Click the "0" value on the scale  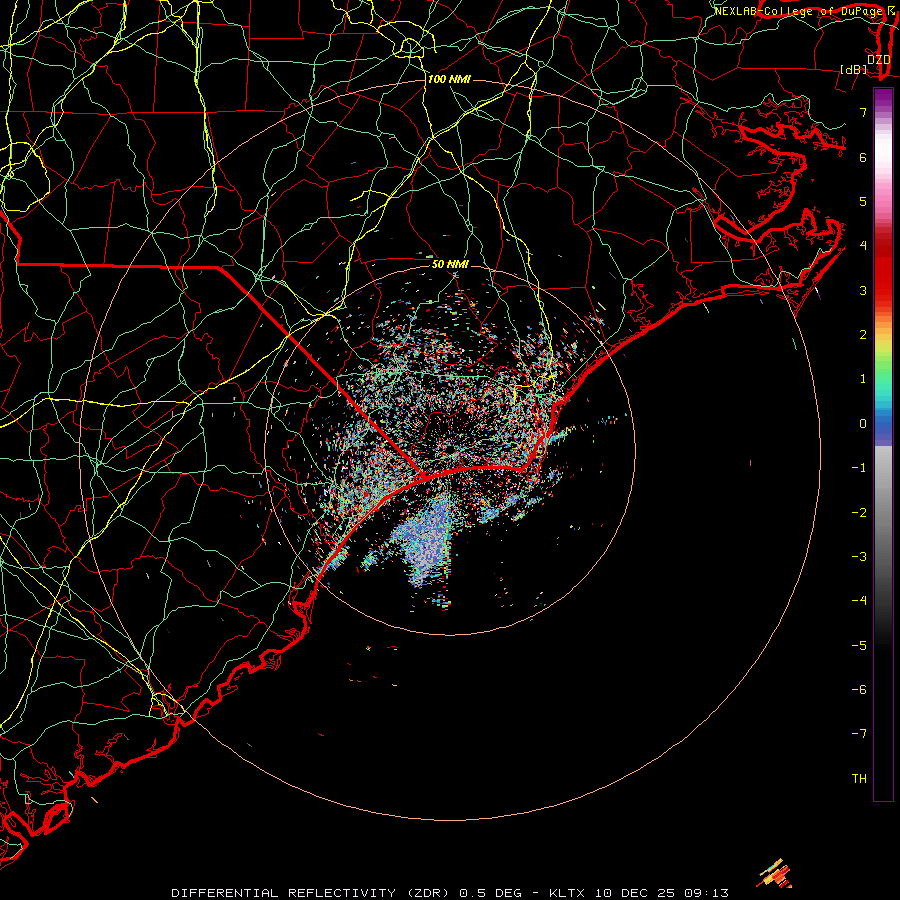(x=863, y=424)
